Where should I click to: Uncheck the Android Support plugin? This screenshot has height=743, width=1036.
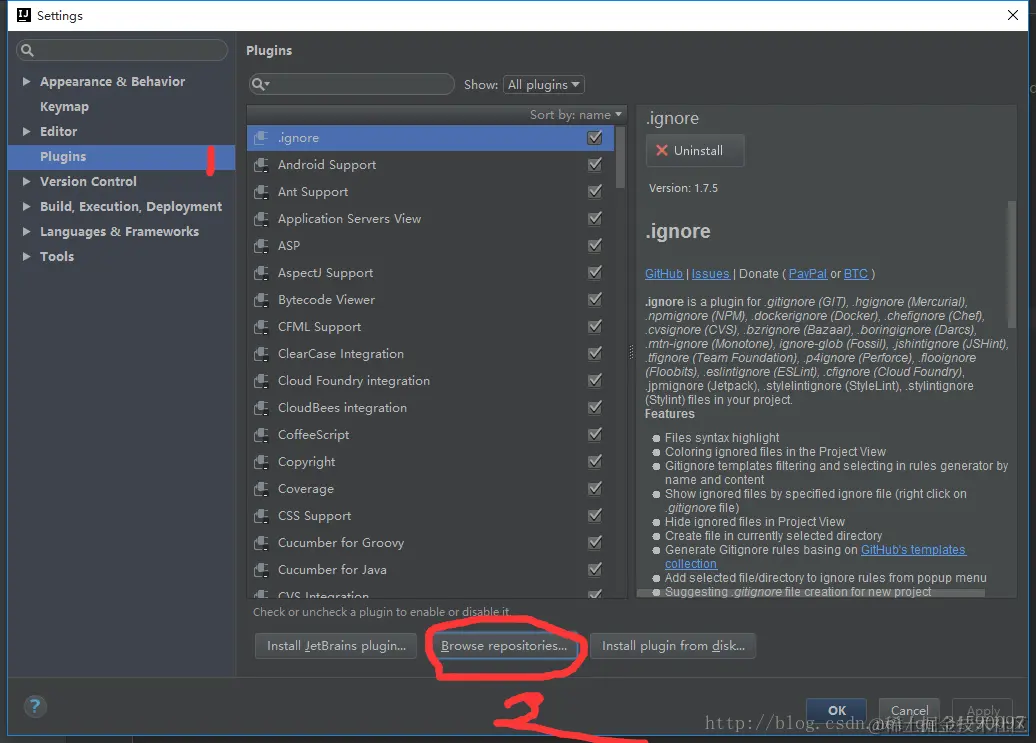[595, 164]
